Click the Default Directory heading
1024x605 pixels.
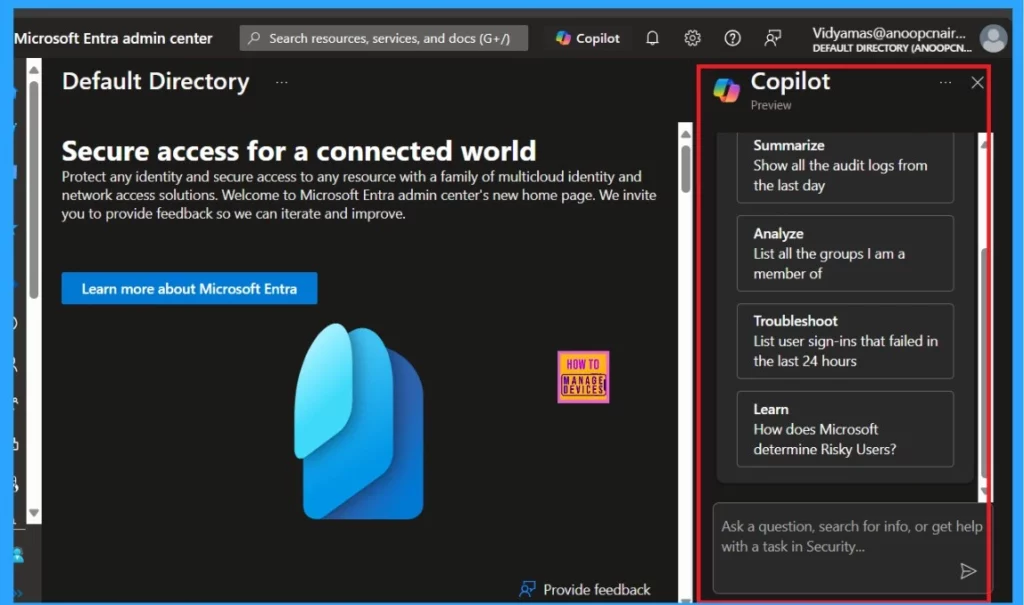click(155, 82)
